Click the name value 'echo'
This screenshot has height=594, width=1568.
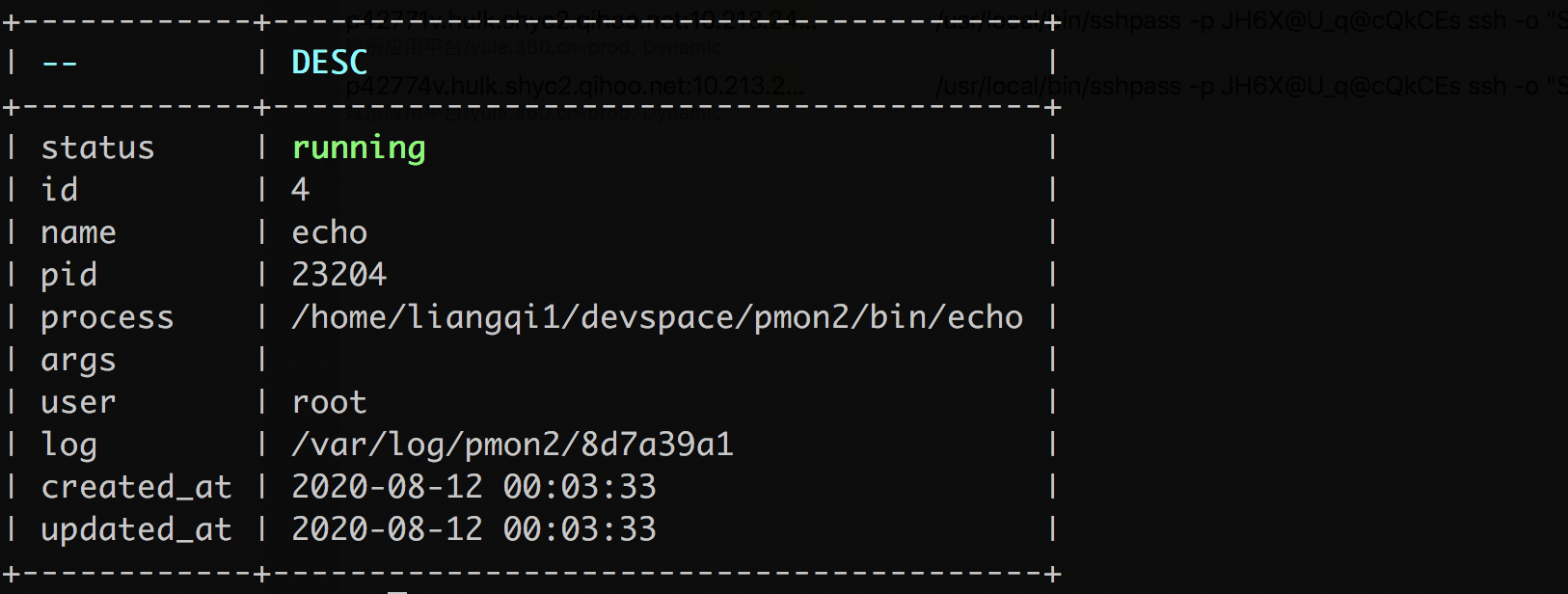tap(329, 232)
